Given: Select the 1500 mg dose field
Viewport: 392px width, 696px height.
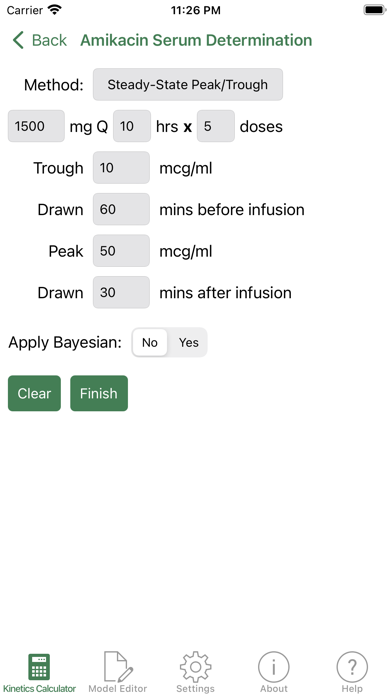Looking at the screenshot, I should point(36,126).
